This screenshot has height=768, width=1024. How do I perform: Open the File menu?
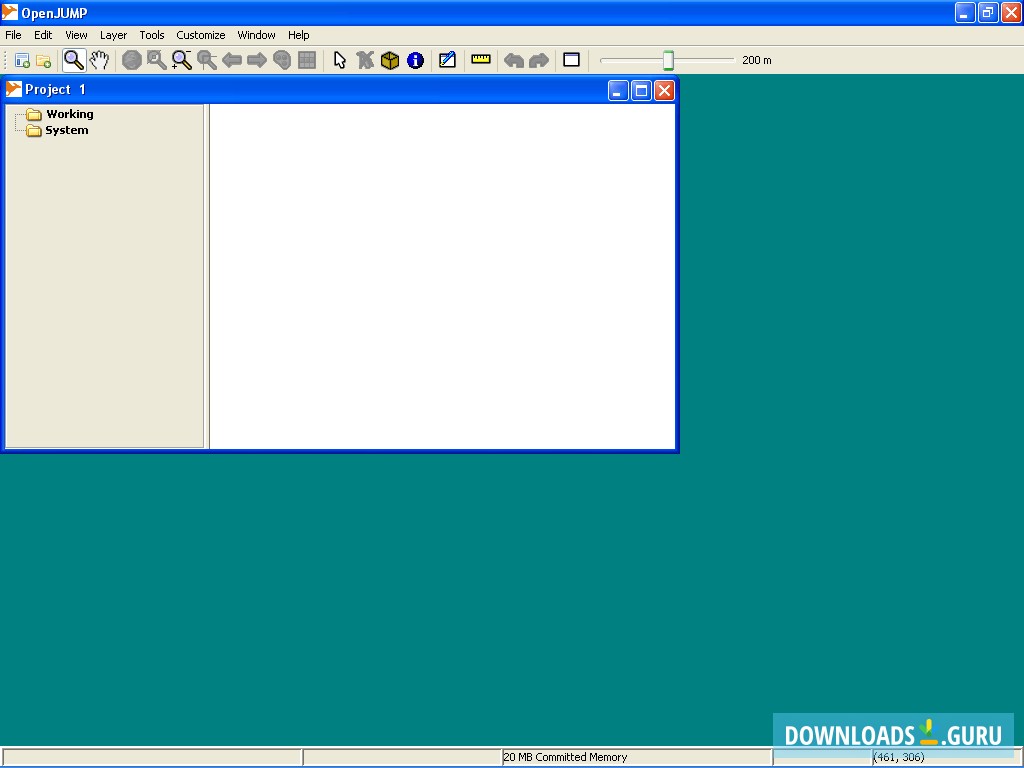[x=13, y=35]
